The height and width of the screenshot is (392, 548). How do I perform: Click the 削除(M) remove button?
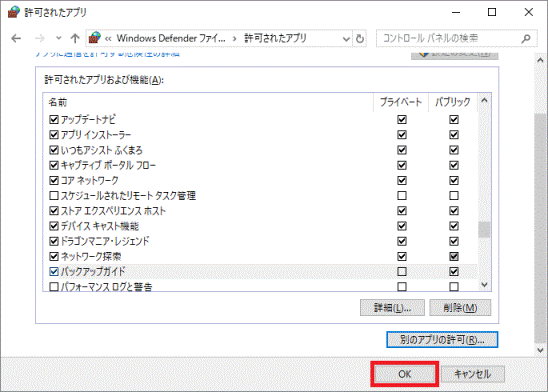[460, 308]
